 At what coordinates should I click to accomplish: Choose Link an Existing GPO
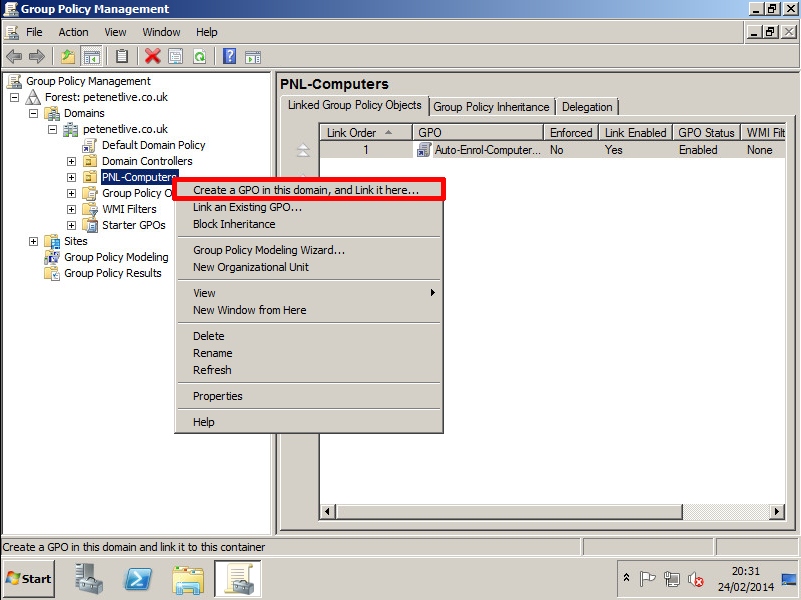[x=309, y=207]
